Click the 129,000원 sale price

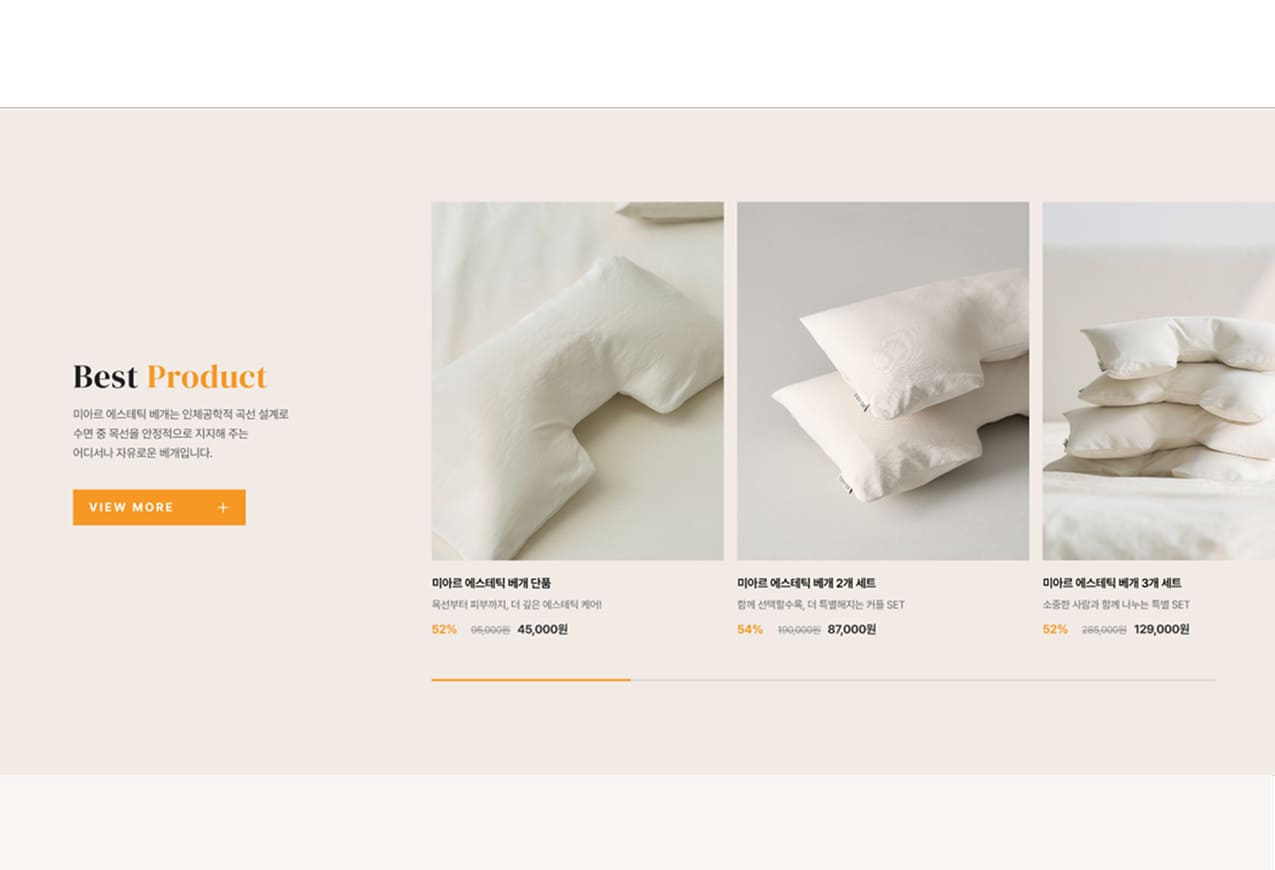[x=1162, y=629]
